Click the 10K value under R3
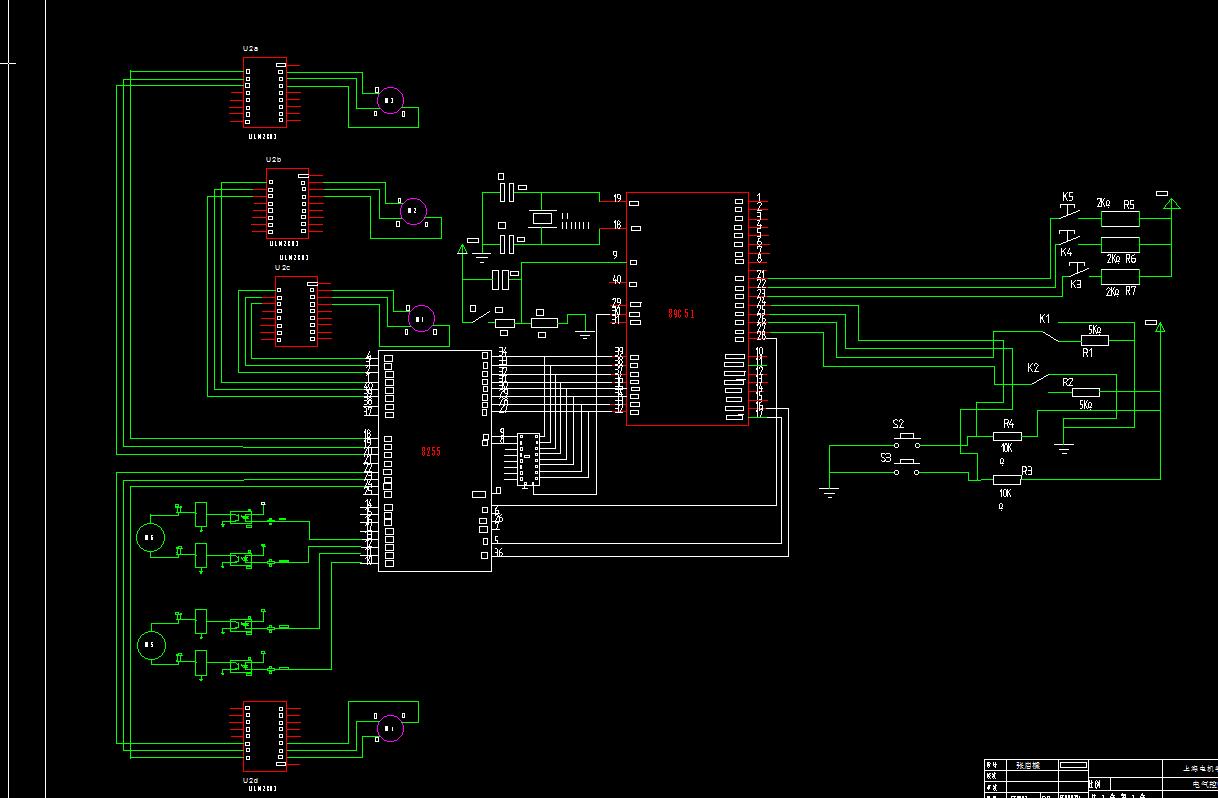The height and width of the screenshot is (798, 1218). coord(1005,493)
